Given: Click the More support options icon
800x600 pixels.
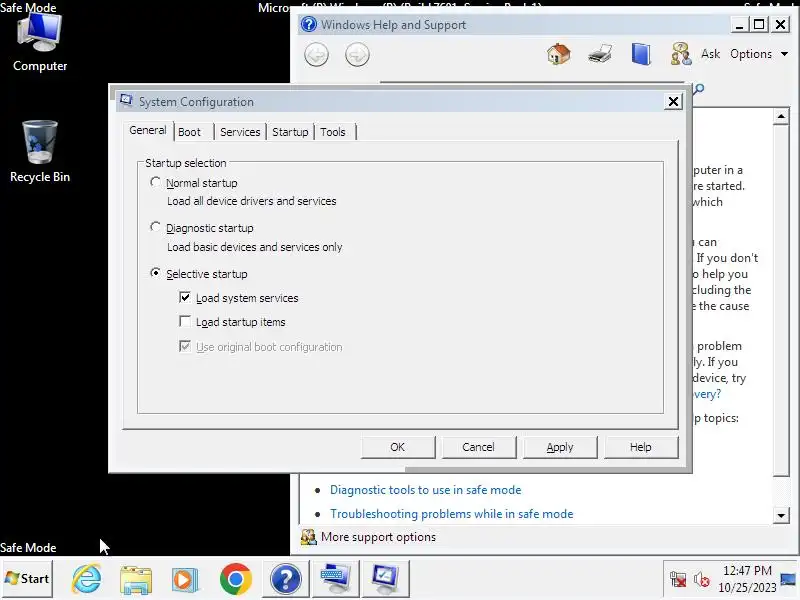Looking at the screenshot, I should pyautogui.click(x=308, y=537).
